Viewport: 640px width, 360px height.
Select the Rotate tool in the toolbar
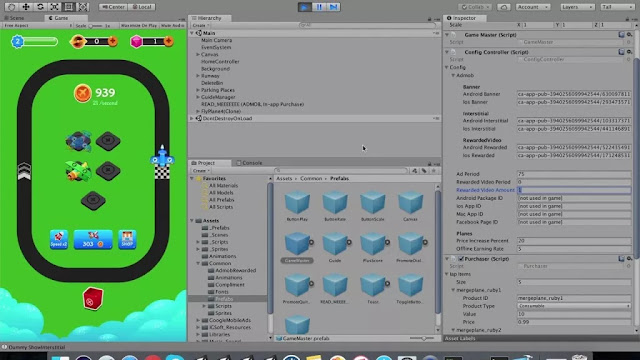(40, 7)
